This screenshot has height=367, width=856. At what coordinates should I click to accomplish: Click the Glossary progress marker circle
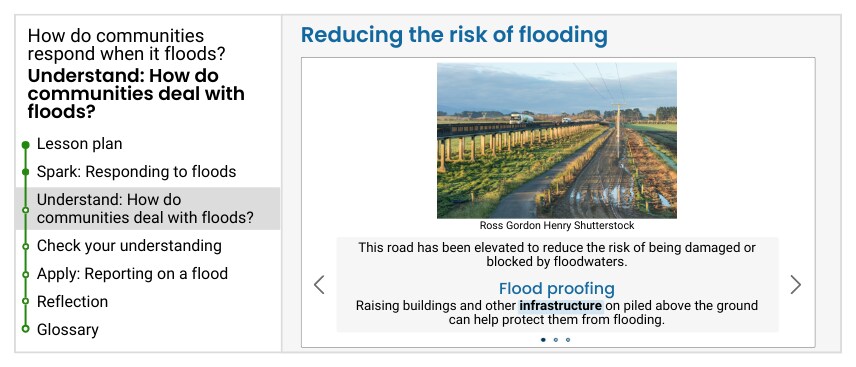[x=25, y=329]
